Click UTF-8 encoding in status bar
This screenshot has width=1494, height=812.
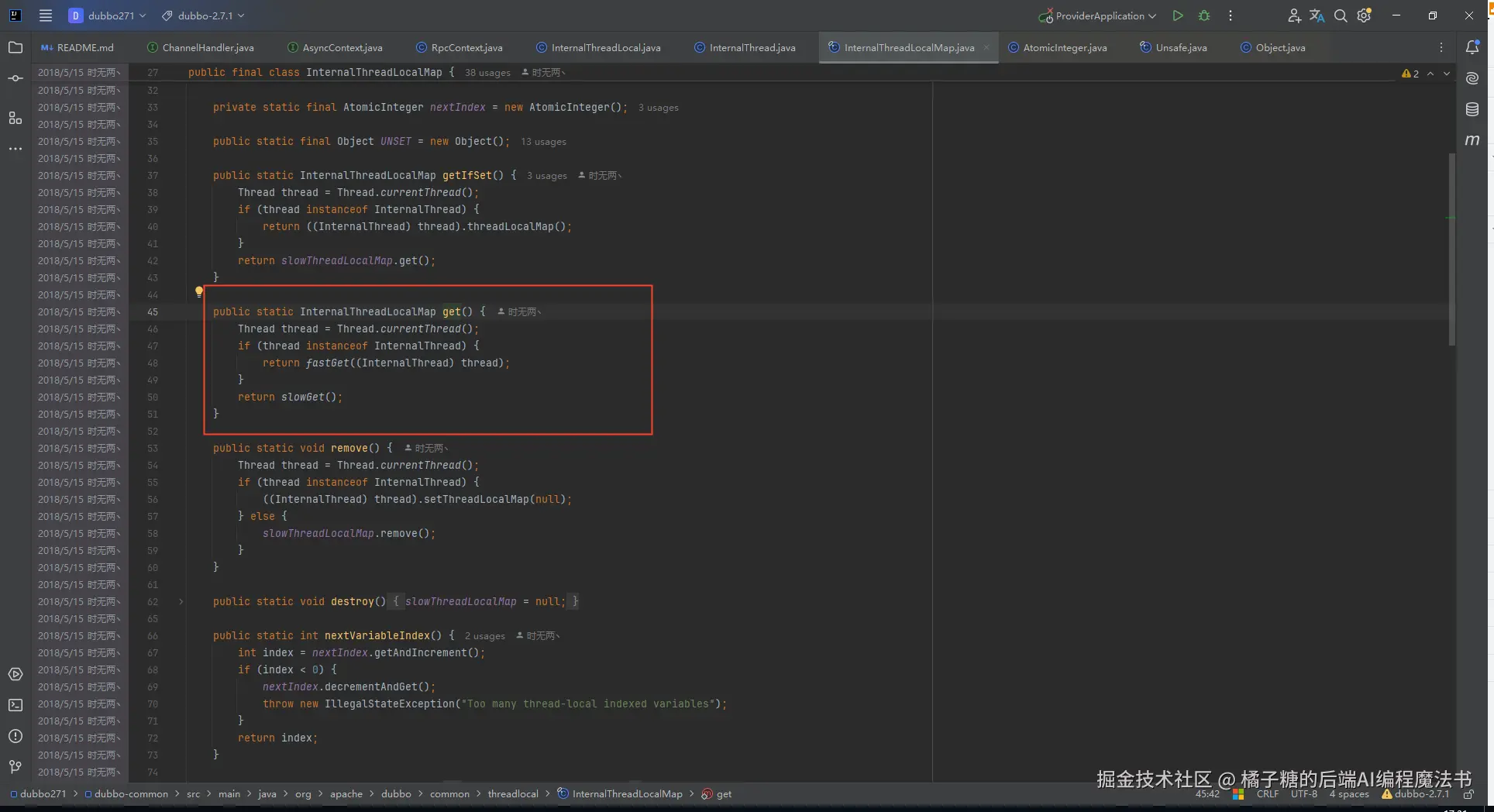(1303, 794)
